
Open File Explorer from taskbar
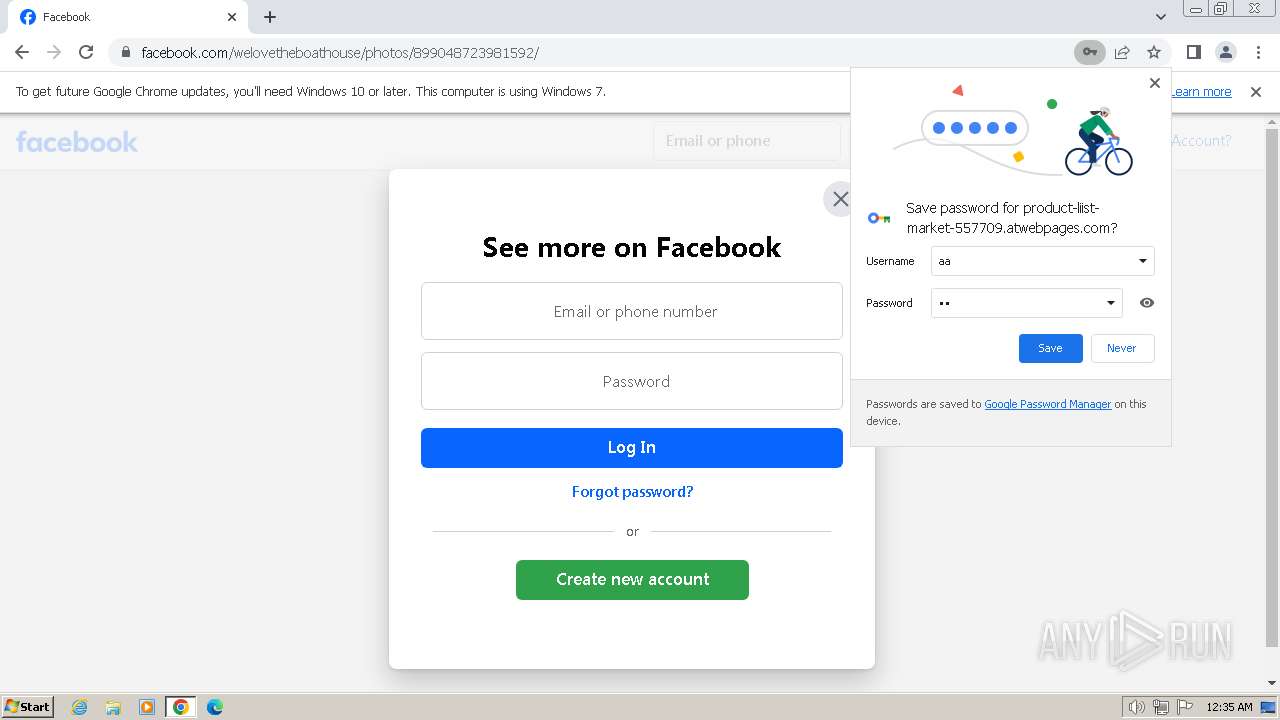(113, 707)
